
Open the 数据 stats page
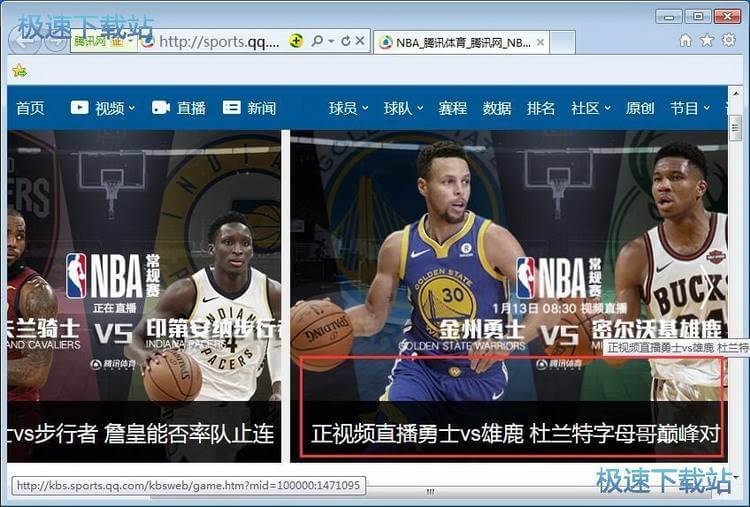pyautogui.click(x=496, y=108)
